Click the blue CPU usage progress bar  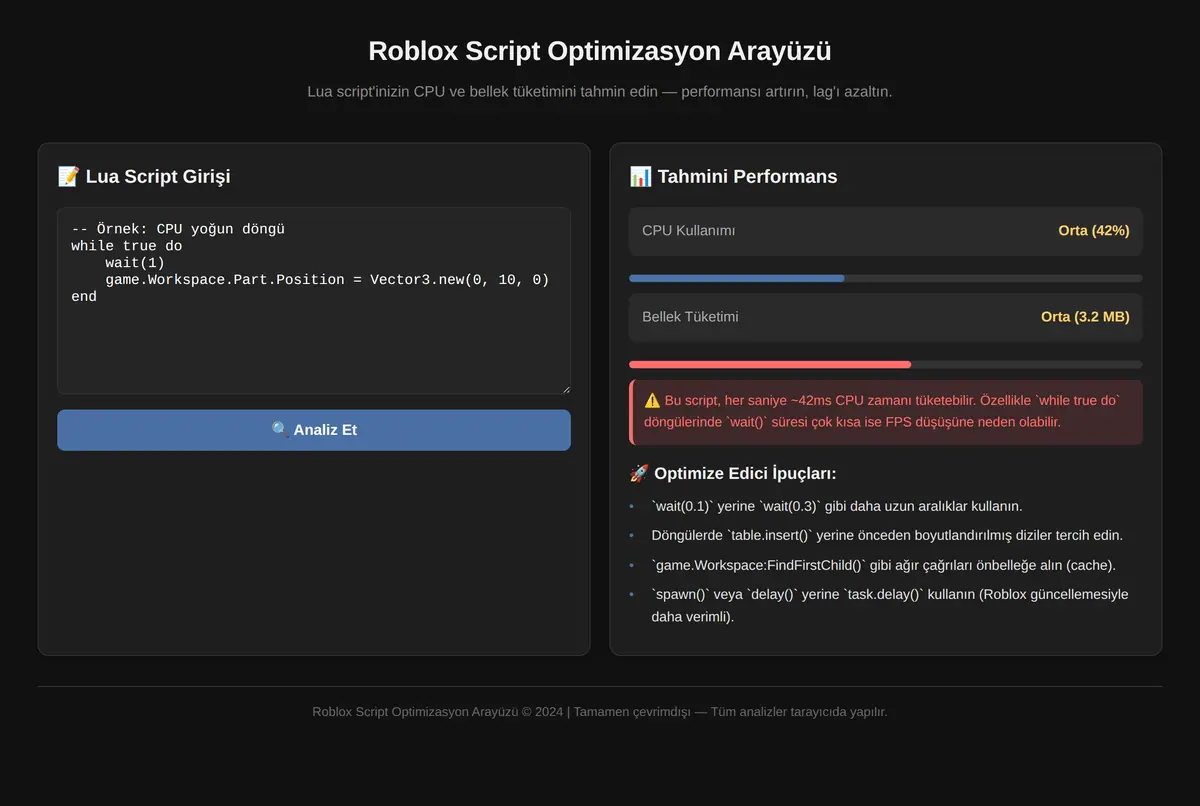click(737, 278)
